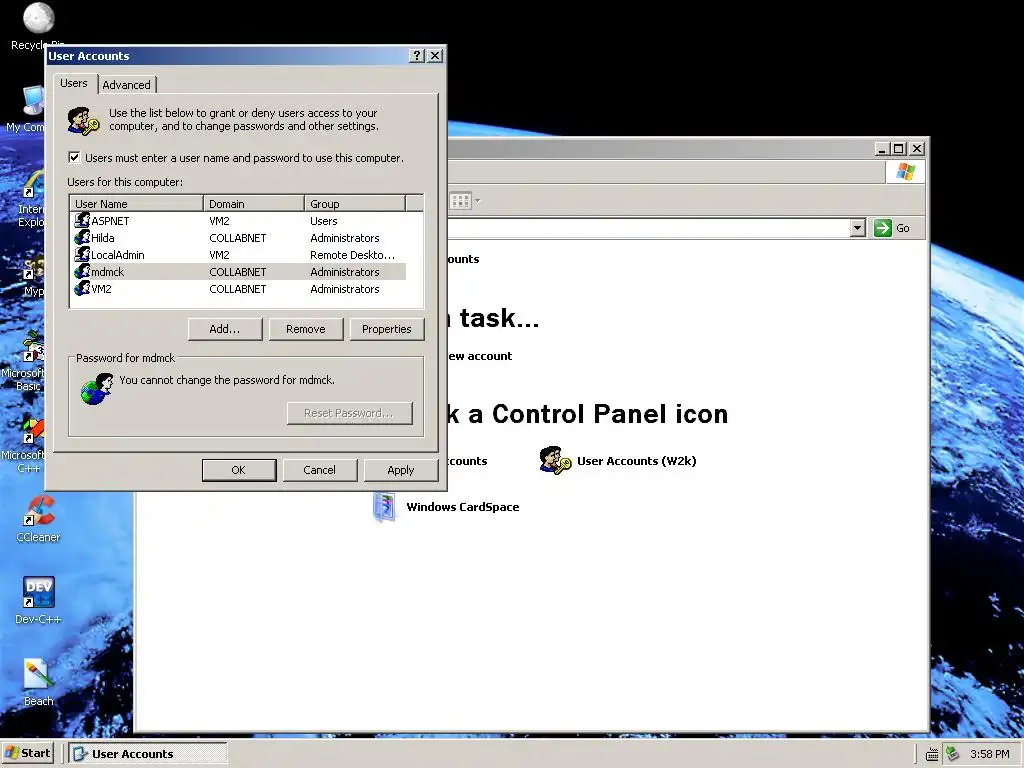This screenshot has width=1024, height=768.
Task: Click the green Go arrow icon
Action: [882, 228]
